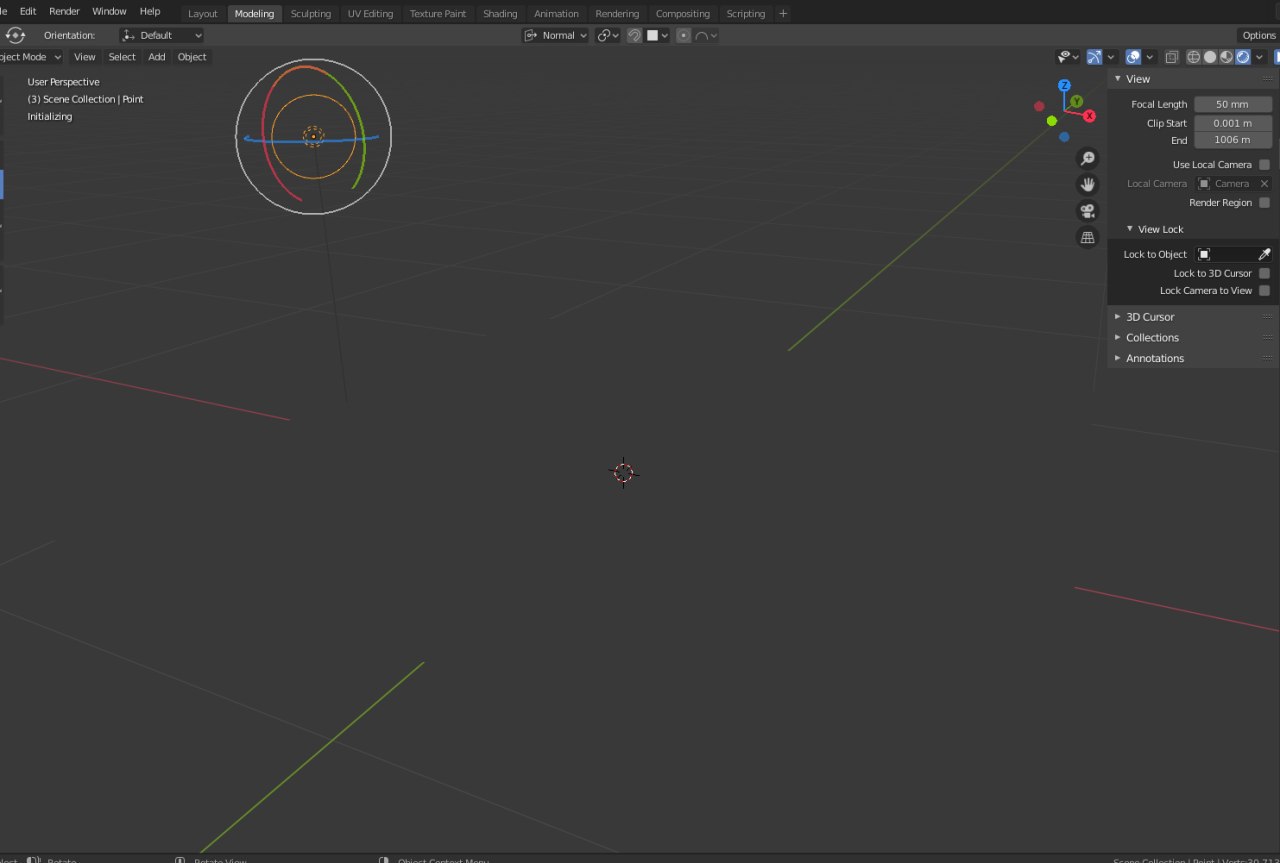
Task: Click the pan view hand icon
Action: point(1087,184)
